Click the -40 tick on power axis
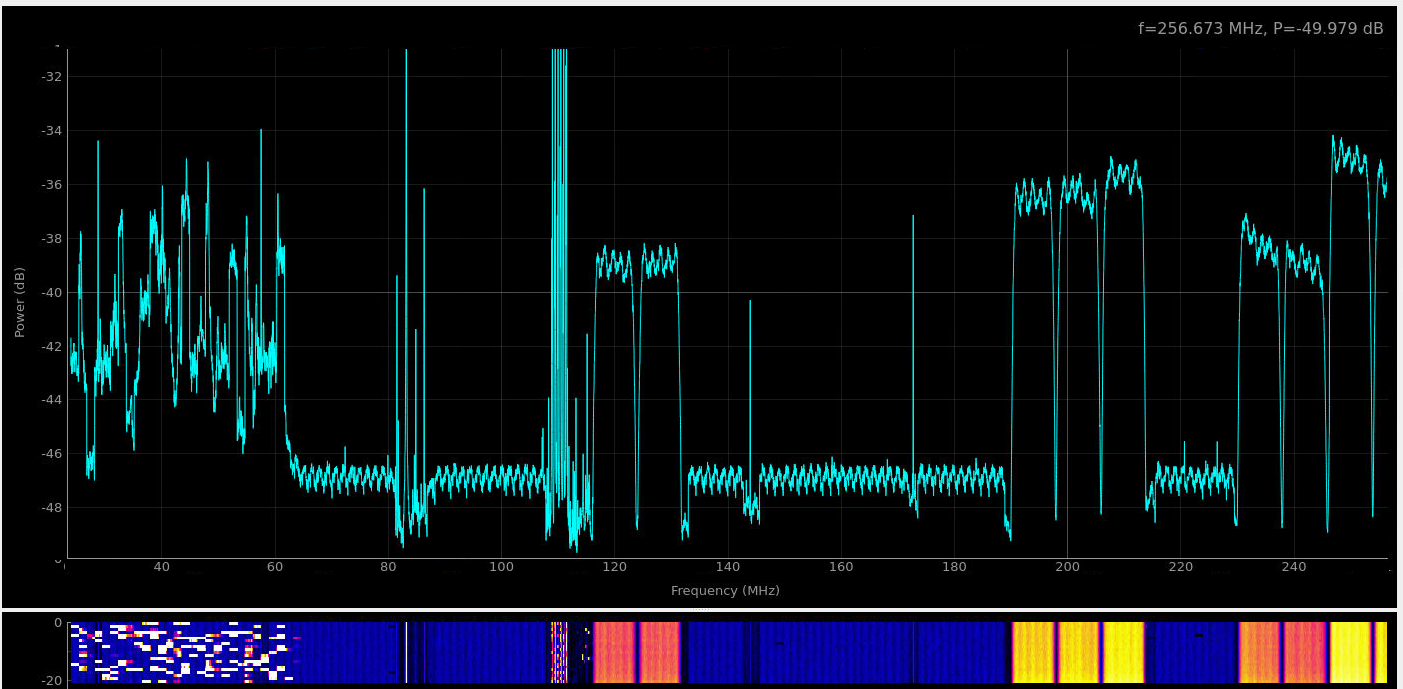Image resolution: width=1403 pixels, height=689 pixels. [49, 292]
